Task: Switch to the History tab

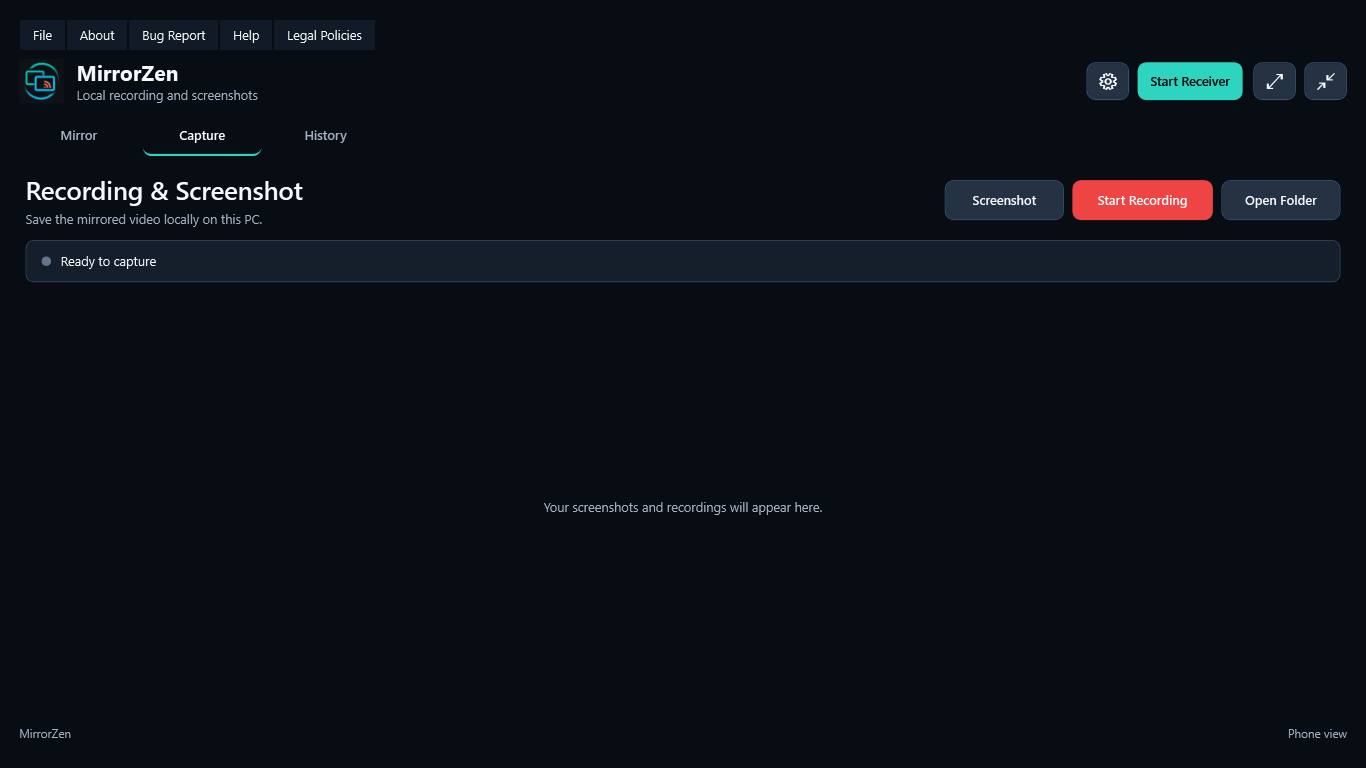Action: (325, 136)
